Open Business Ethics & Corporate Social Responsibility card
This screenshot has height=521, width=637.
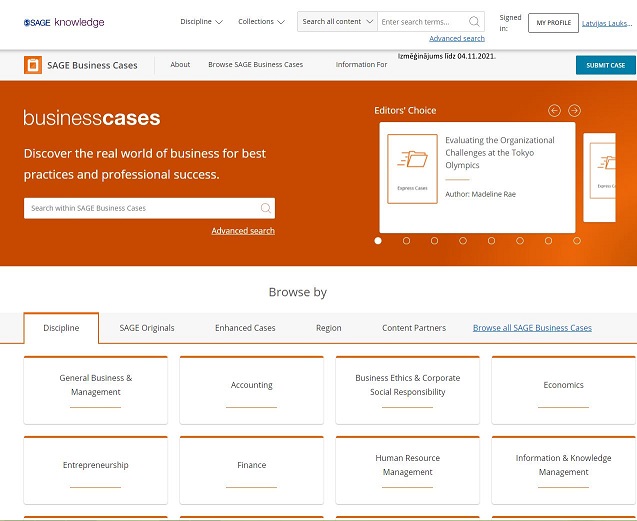[x=407, y=391]
